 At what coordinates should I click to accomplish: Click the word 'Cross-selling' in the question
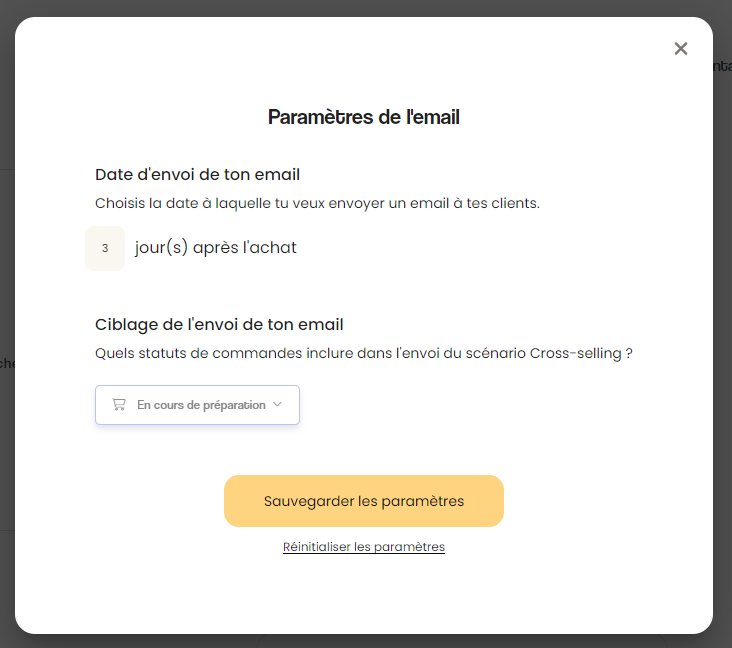[x=576, y=353]
